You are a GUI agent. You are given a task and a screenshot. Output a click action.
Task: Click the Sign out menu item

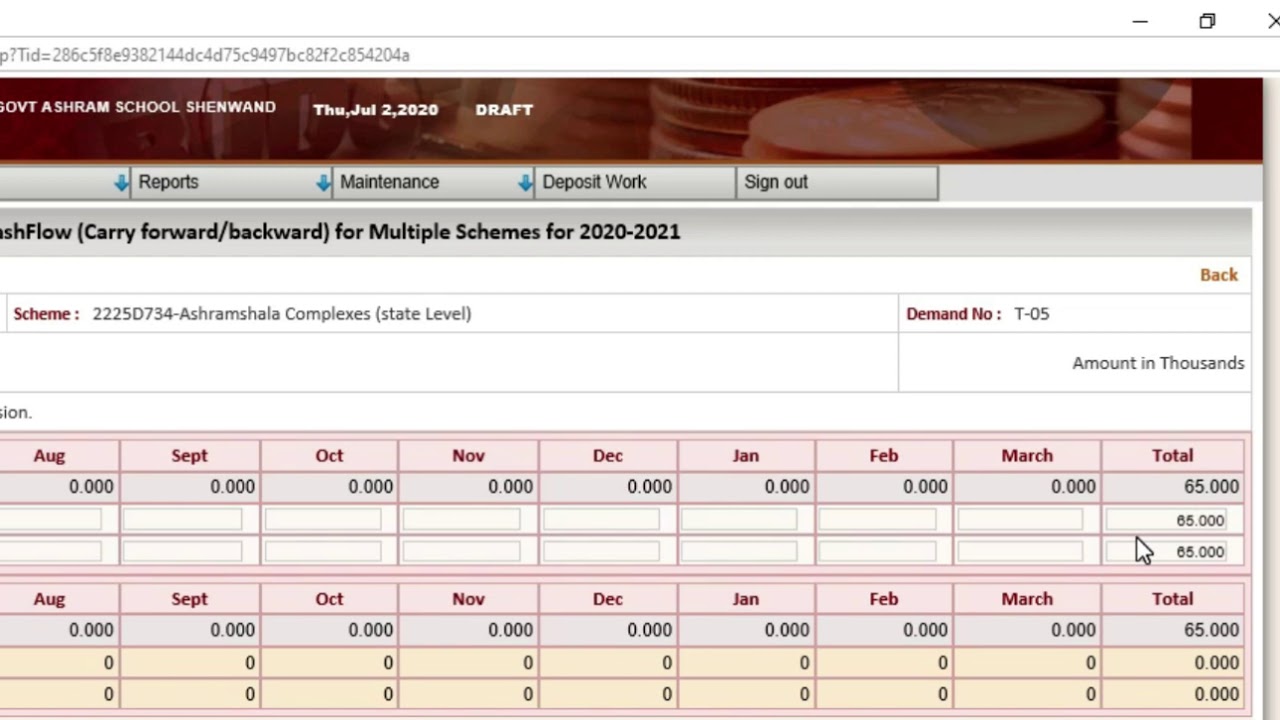pos(837,182)
